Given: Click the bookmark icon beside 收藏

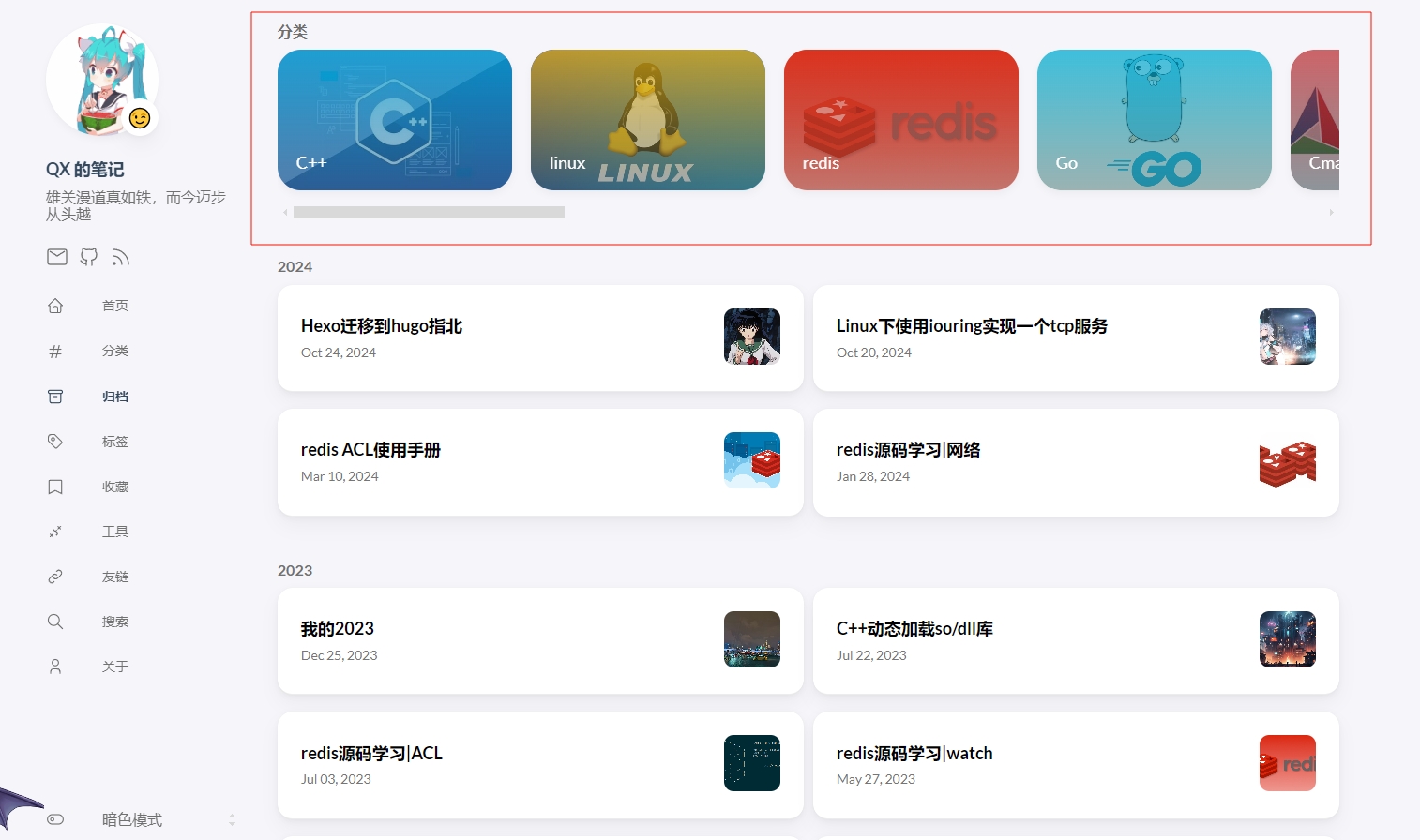Looking at the screenshot, I should coord(55,487).
